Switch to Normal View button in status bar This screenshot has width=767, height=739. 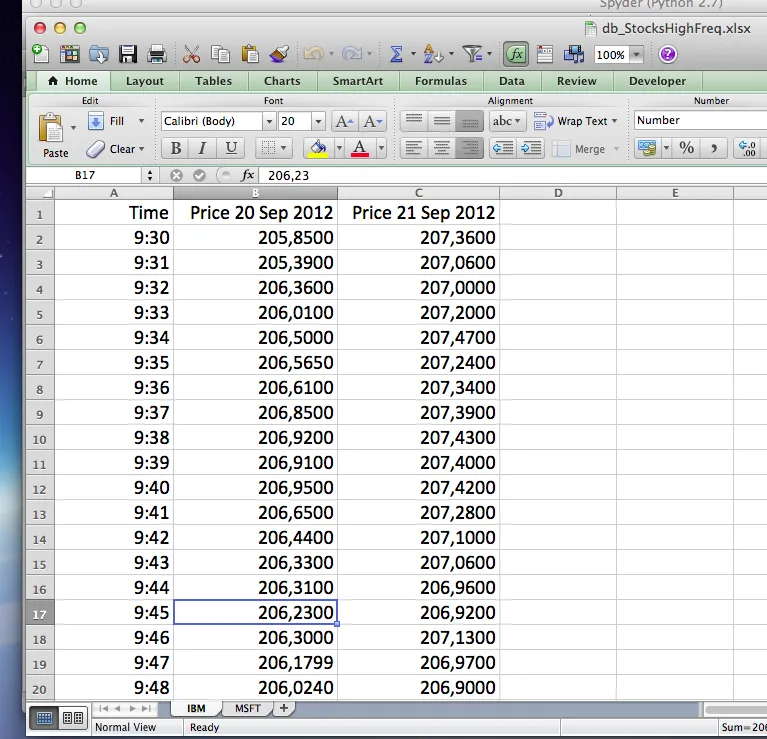click(44, 717)
